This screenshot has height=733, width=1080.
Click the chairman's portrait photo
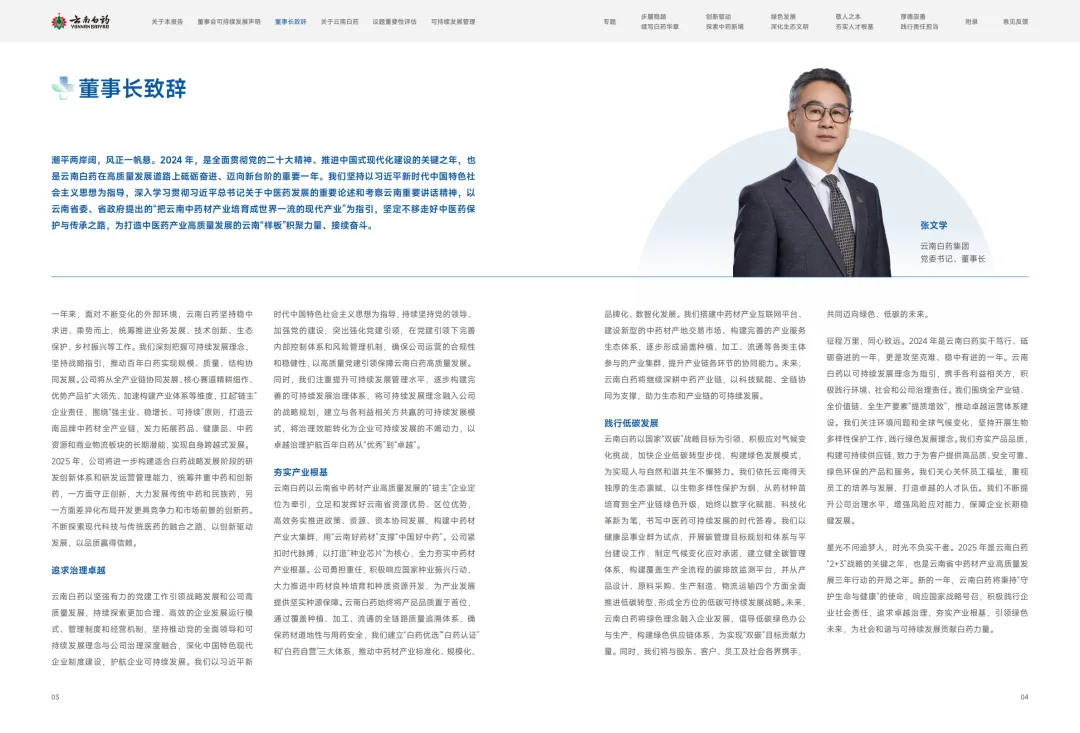(x=813, y=172)
